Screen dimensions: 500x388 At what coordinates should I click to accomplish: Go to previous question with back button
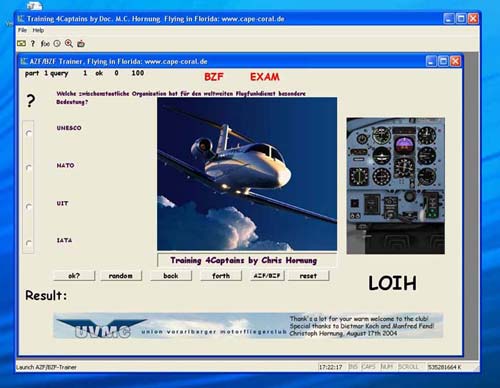point(171,276)
